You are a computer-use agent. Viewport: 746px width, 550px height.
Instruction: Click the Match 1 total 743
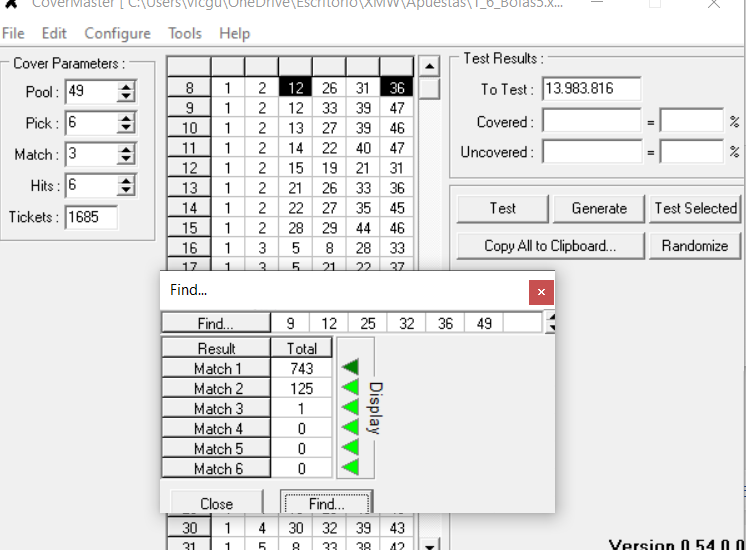coord(302,369)
